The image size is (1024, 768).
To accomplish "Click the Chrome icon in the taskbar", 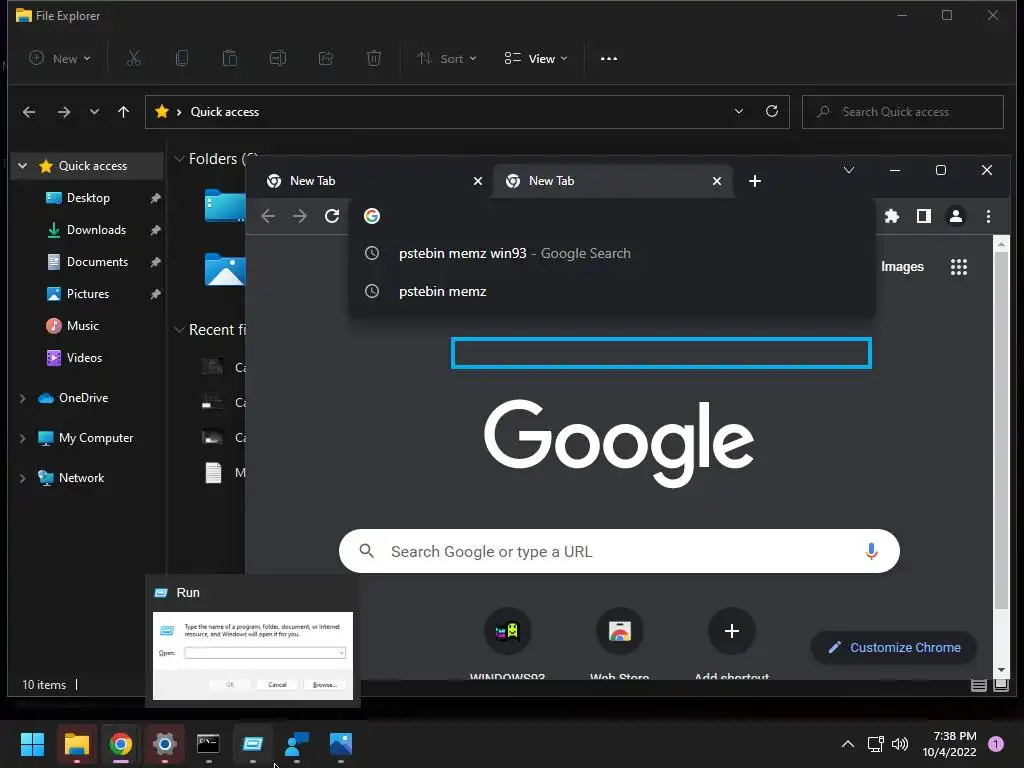I will pos(120,744).
